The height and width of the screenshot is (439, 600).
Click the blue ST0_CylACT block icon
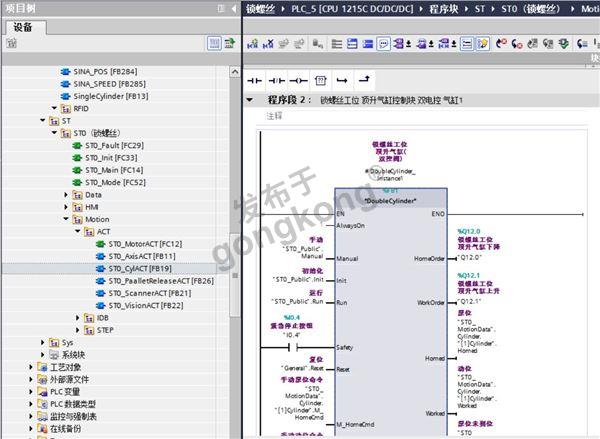tap(100, 269)
